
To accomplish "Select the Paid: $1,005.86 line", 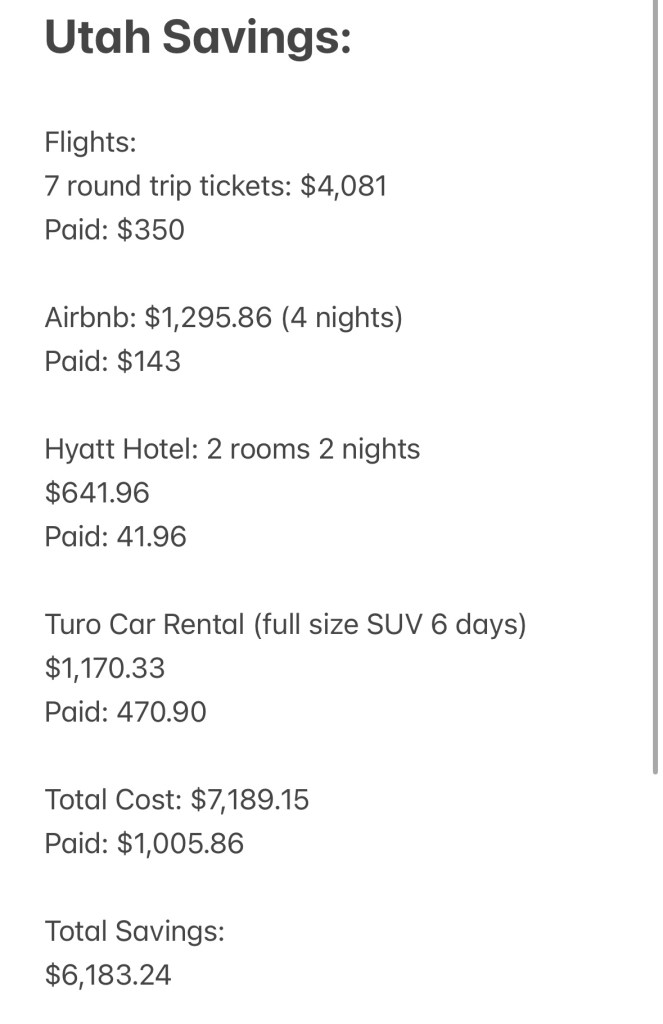I will [144, 844].
